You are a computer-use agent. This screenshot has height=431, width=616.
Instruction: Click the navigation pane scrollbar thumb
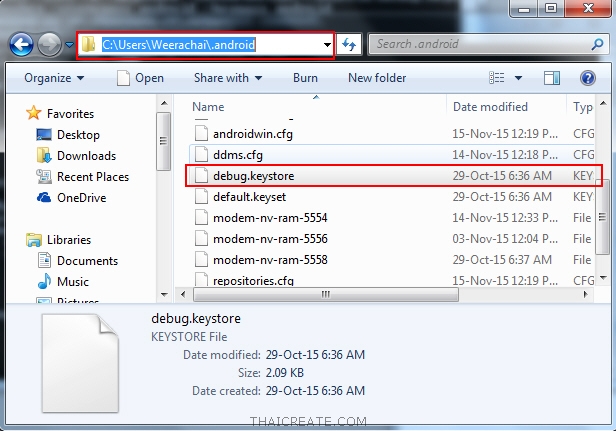(x=163, y=141)
